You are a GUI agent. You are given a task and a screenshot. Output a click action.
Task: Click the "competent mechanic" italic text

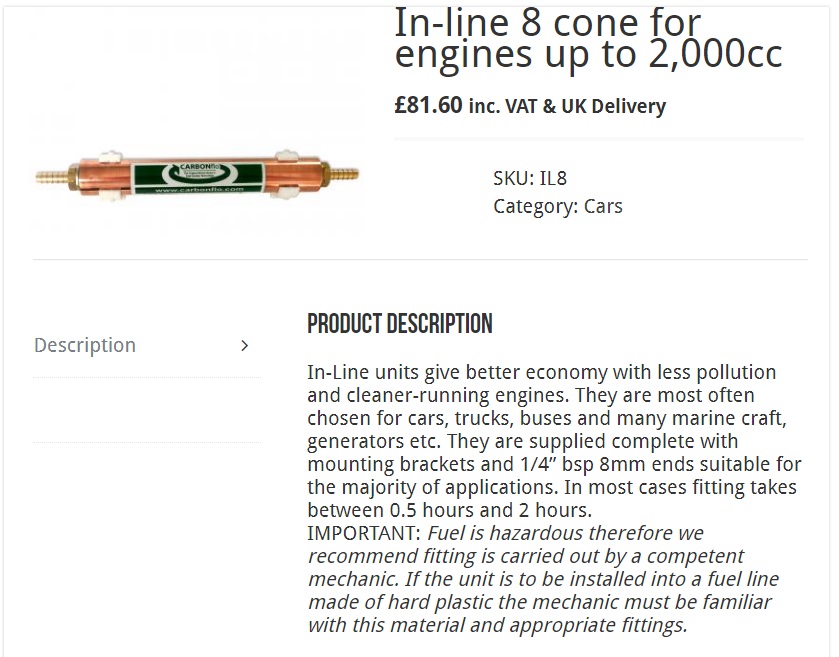click(x=683, y=556)
